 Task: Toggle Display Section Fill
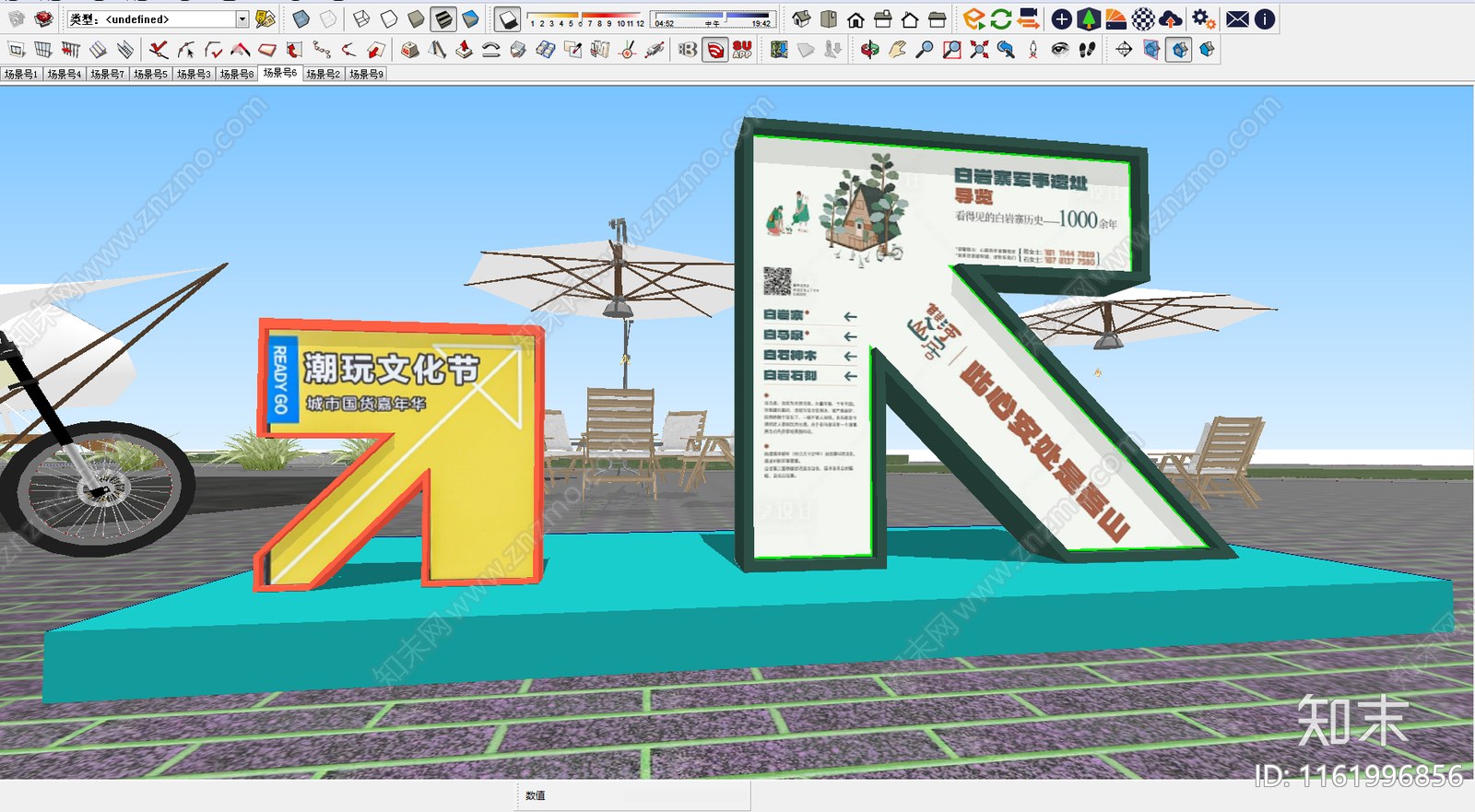pos(1207,50)
